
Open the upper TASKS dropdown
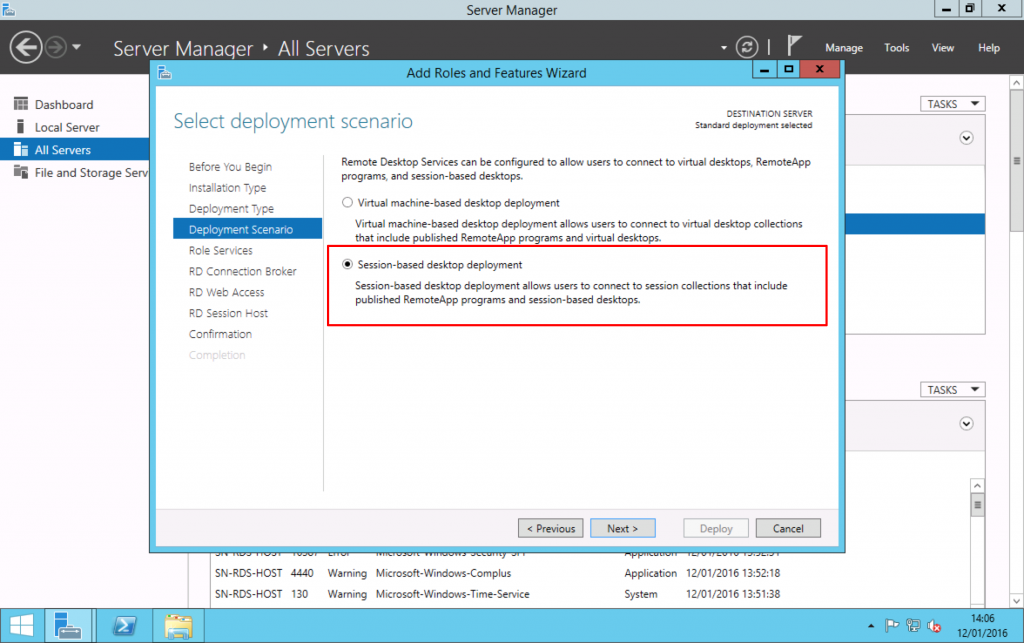[951, 103]
